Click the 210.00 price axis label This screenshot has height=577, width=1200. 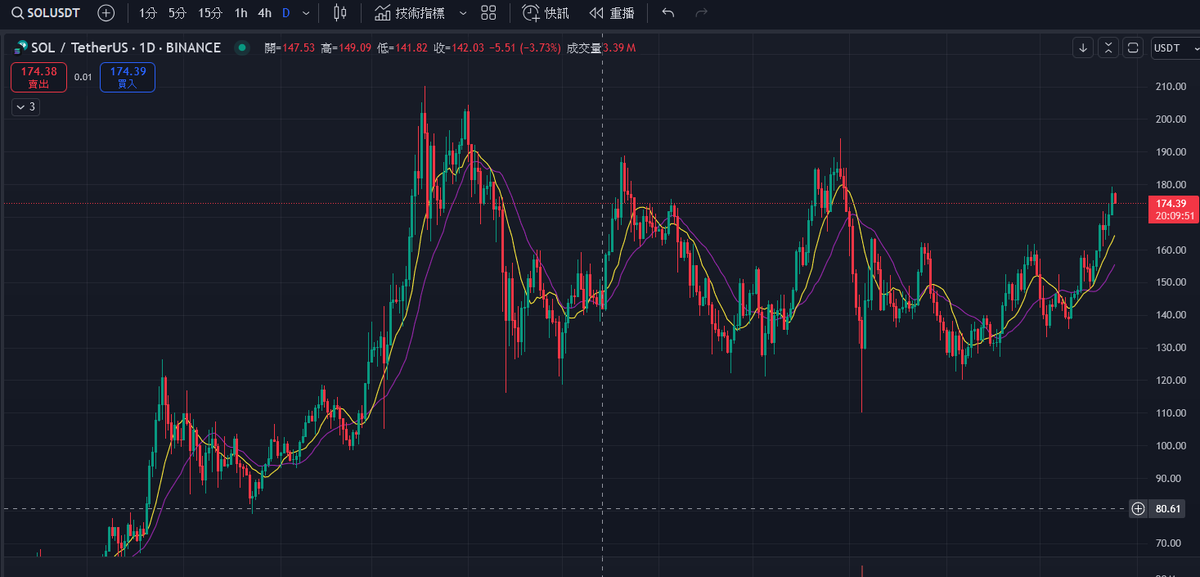1170,86
